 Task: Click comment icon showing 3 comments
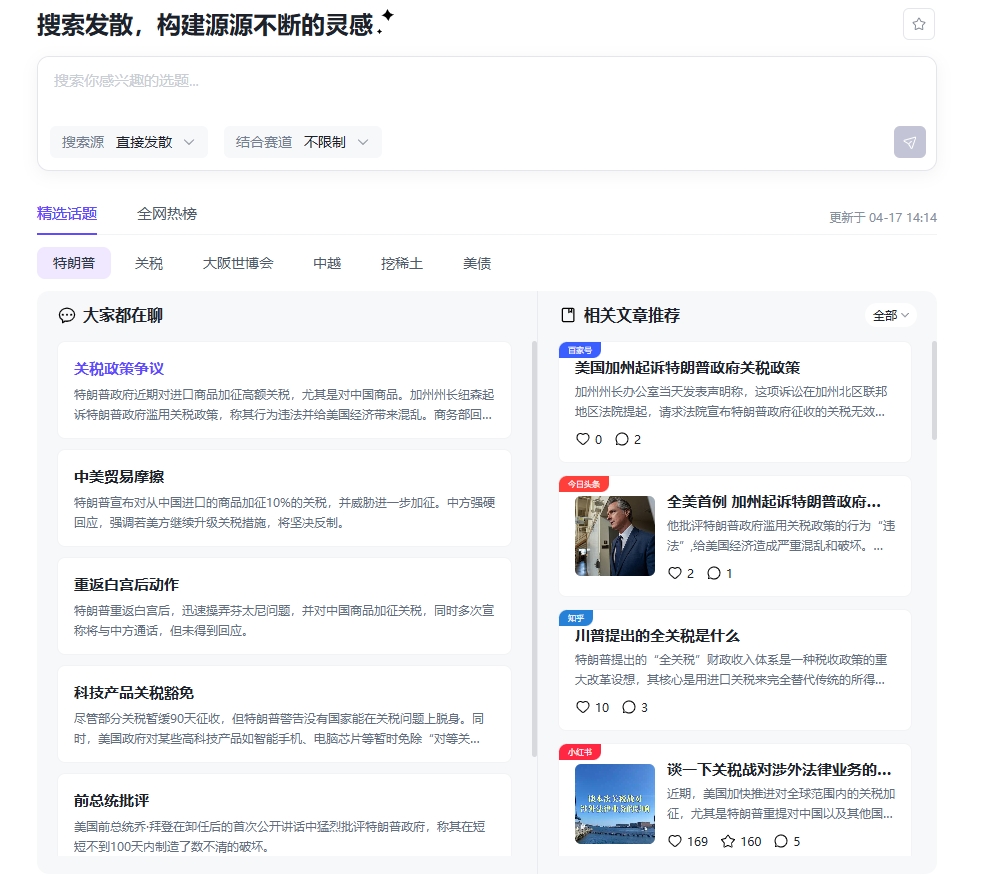click(x=629, y=707)
